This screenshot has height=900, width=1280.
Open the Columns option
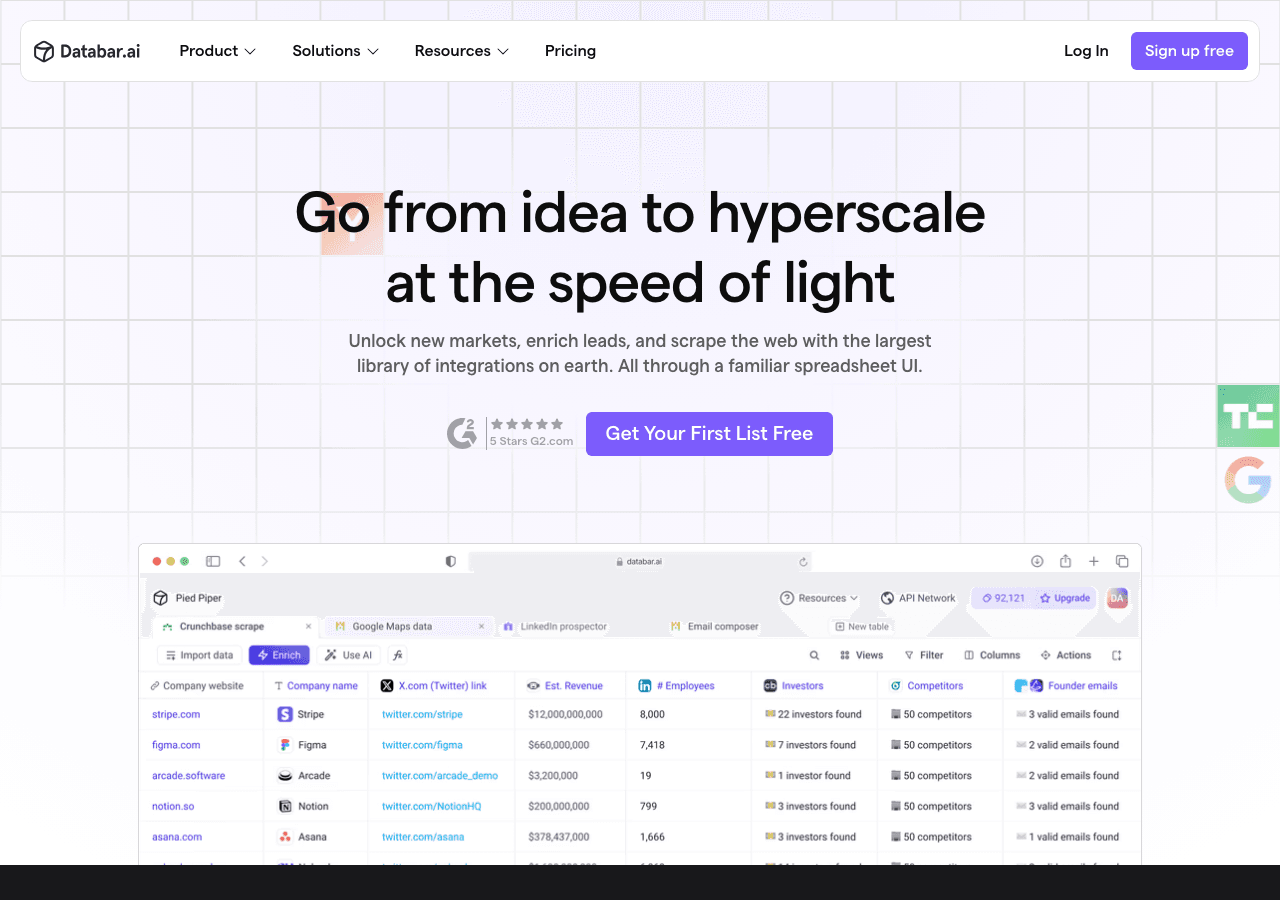(x=992, y=656)
